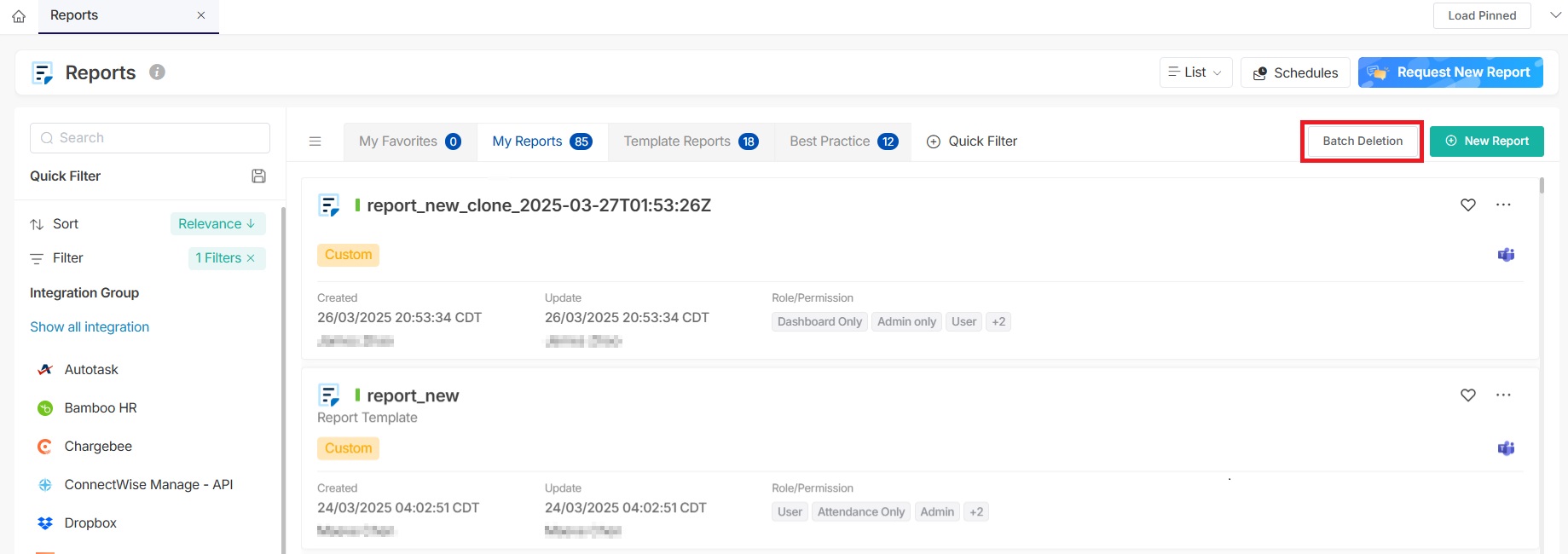
Task: Open the three-dot menu for report_new
Action: pyautogui.click(x=1503, y=395)
